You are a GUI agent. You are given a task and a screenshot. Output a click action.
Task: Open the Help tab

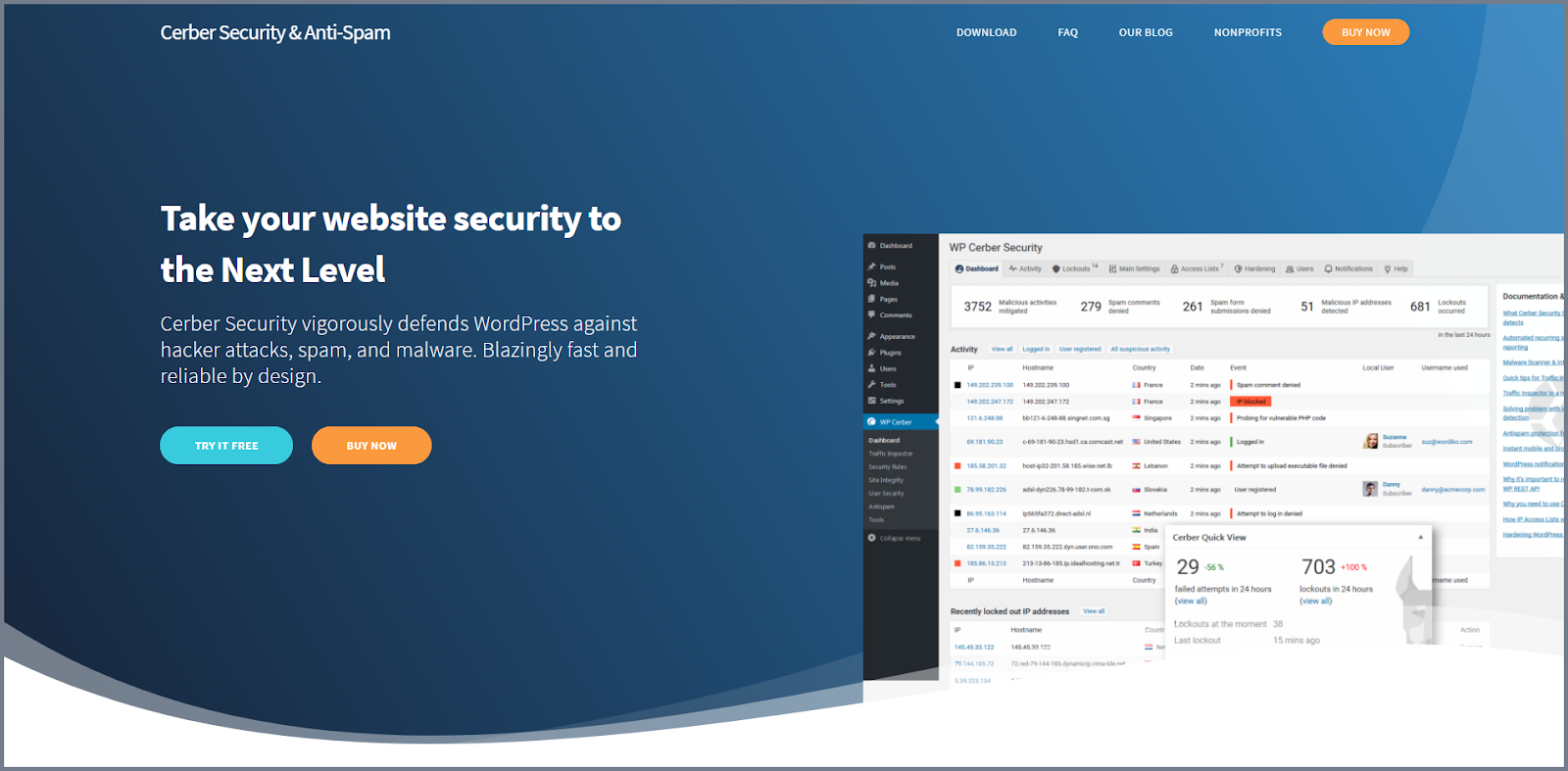[1396, 268]
